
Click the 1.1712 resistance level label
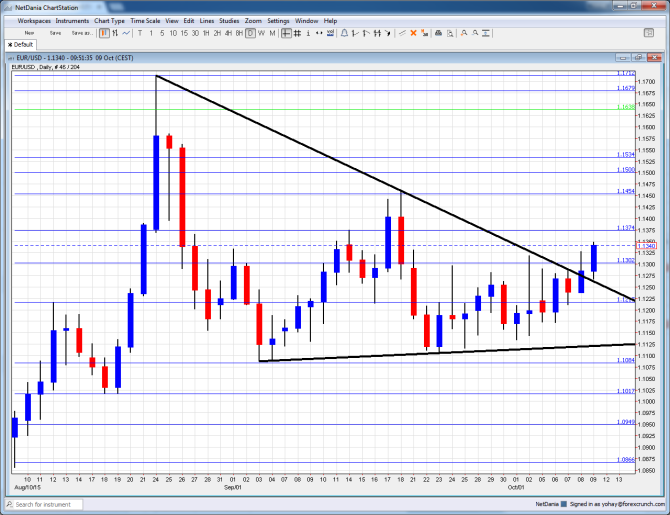(626, 73)
